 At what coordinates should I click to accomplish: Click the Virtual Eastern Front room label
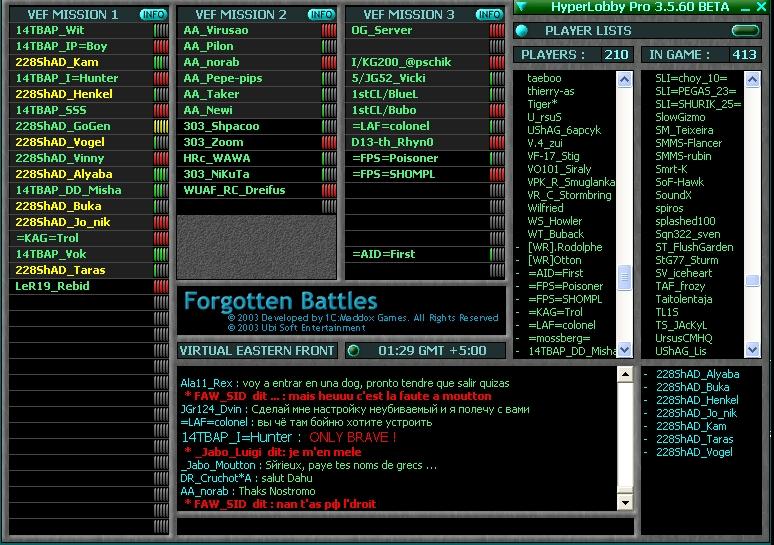[257, 351]
